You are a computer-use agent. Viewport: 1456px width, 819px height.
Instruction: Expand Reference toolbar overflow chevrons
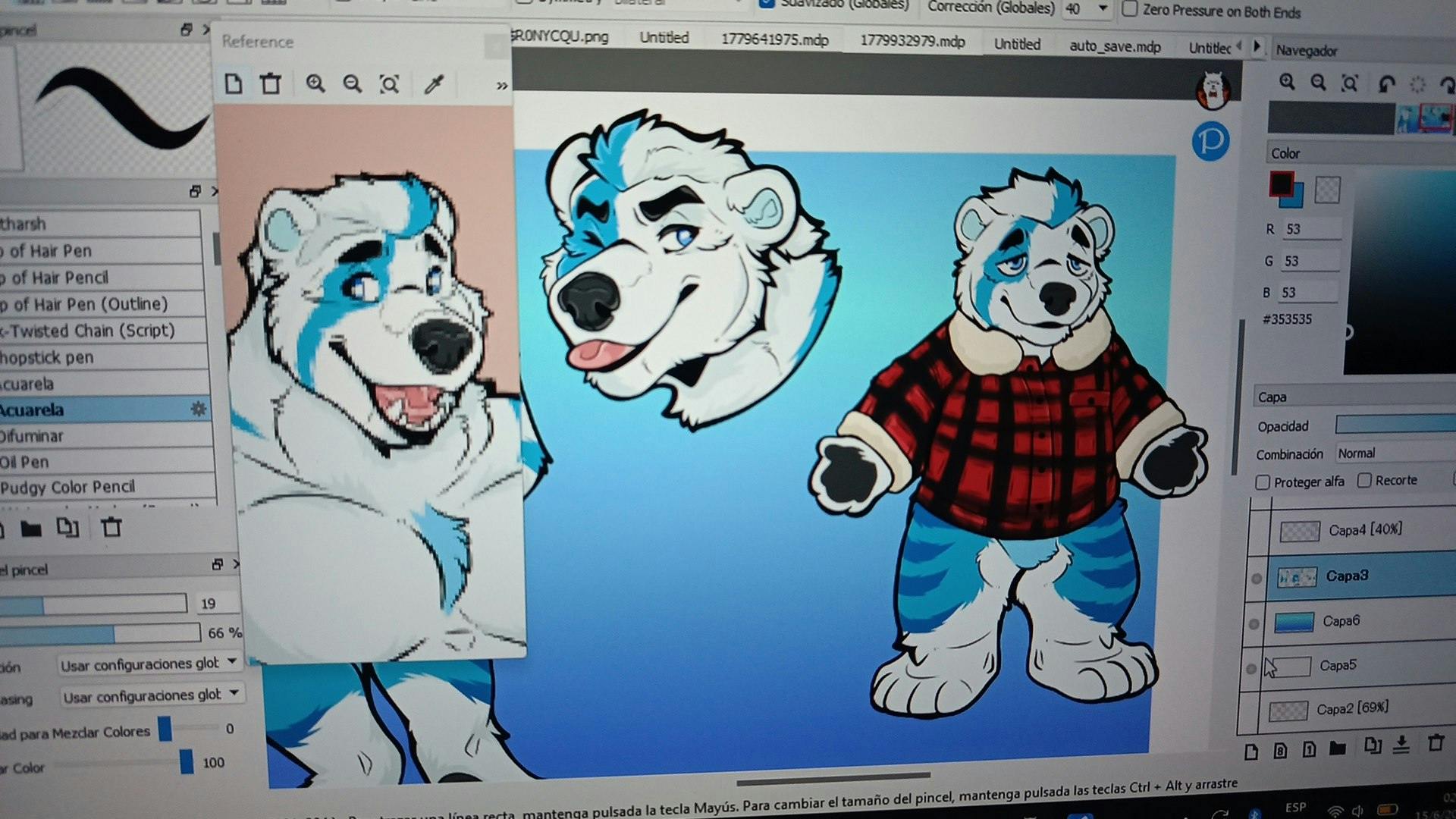click(x=501, y=86)
